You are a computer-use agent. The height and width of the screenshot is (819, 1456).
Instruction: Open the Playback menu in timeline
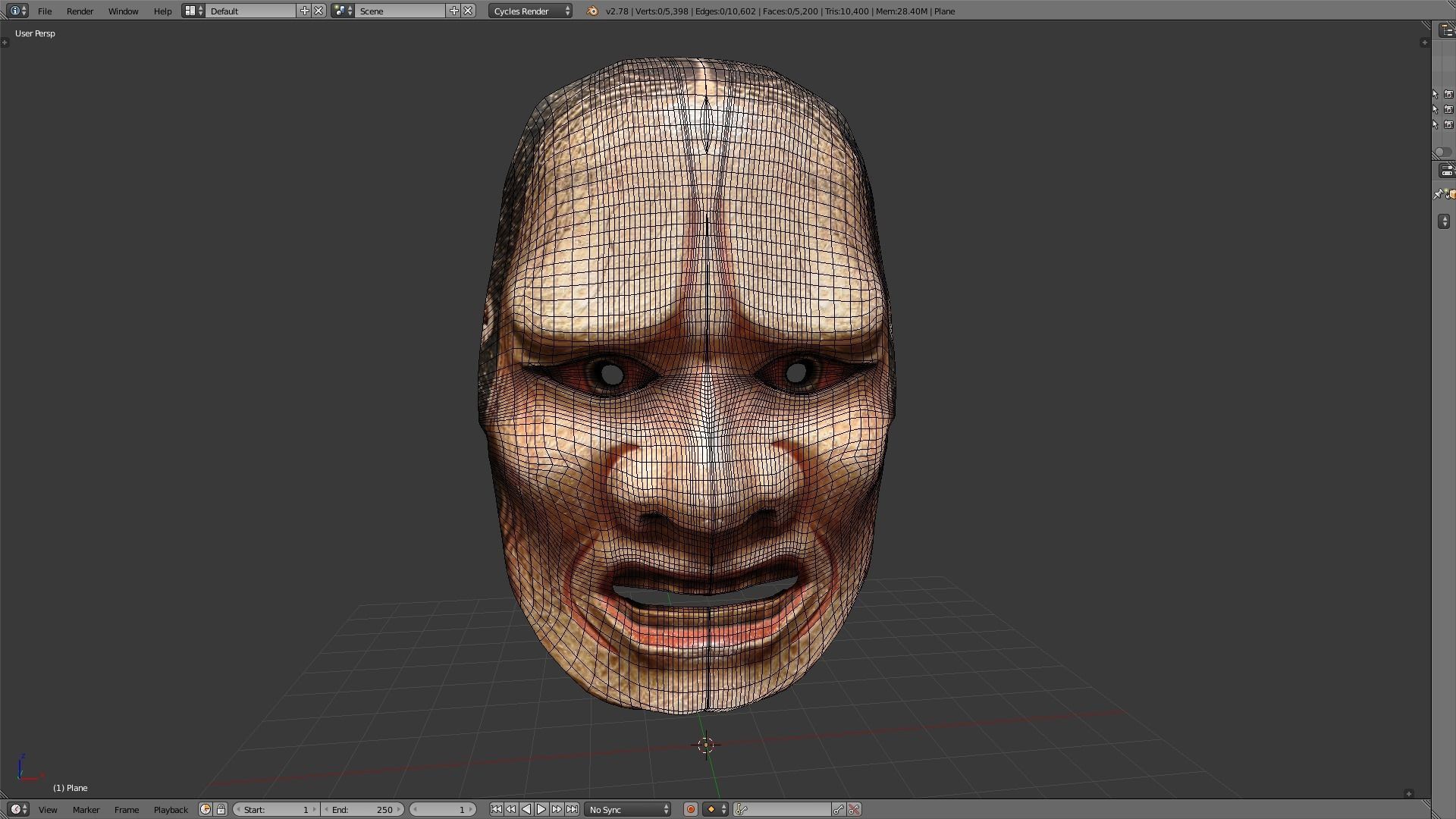(171, 810)
